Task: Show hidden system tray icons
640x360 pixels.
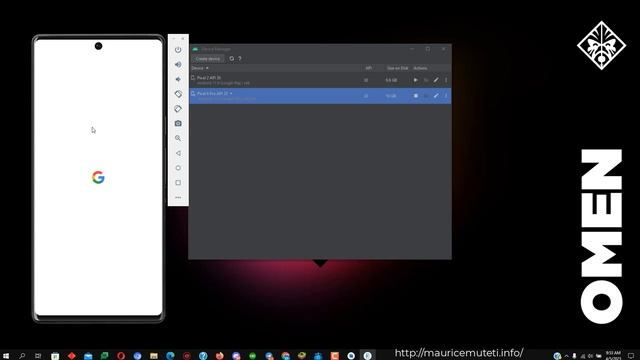Action: click(567, 356)
